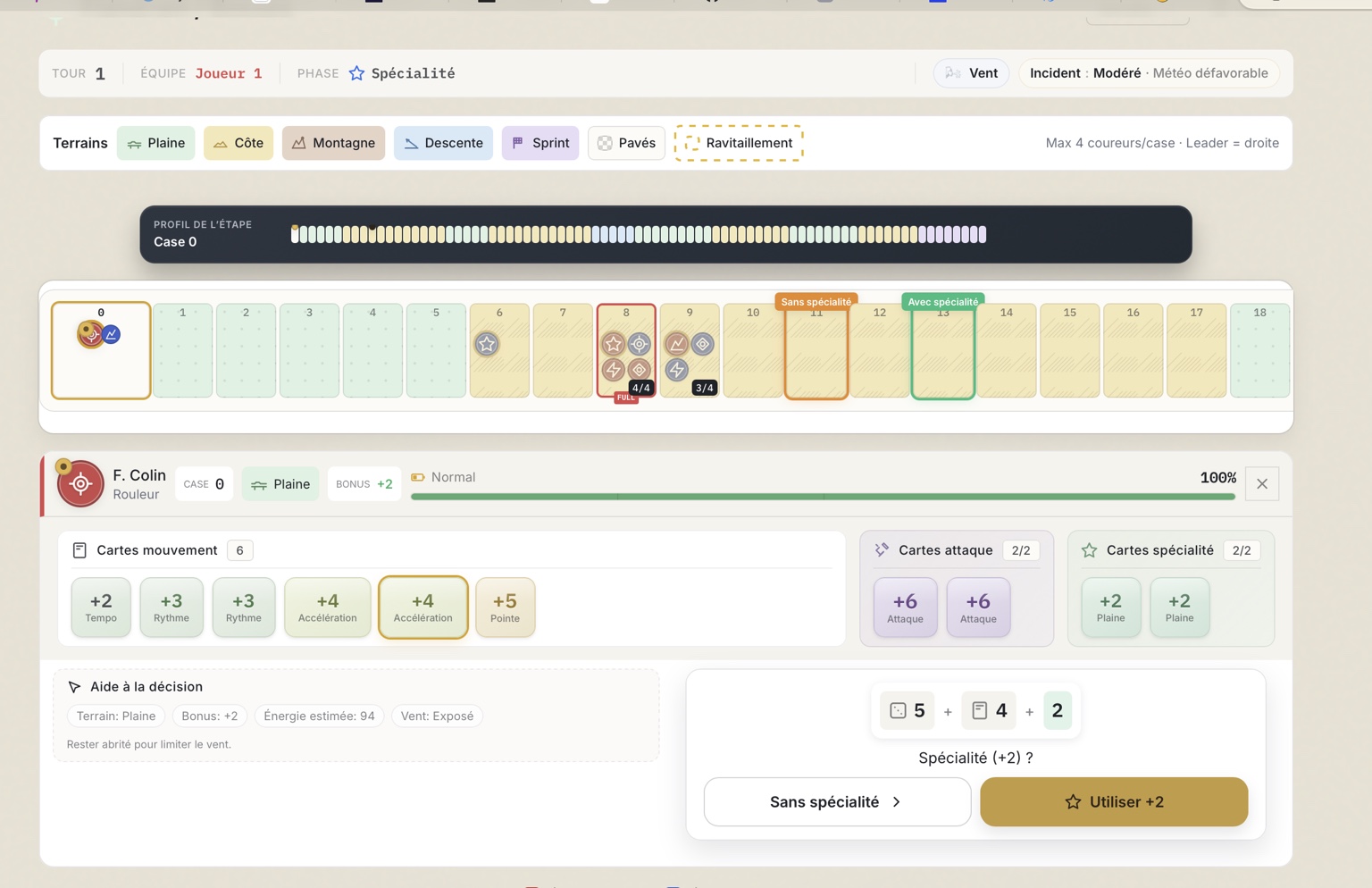This screenshot has height=888, width=1372.
Task: Select the blue climber token on case 0
Action: (x=112, y=334)
